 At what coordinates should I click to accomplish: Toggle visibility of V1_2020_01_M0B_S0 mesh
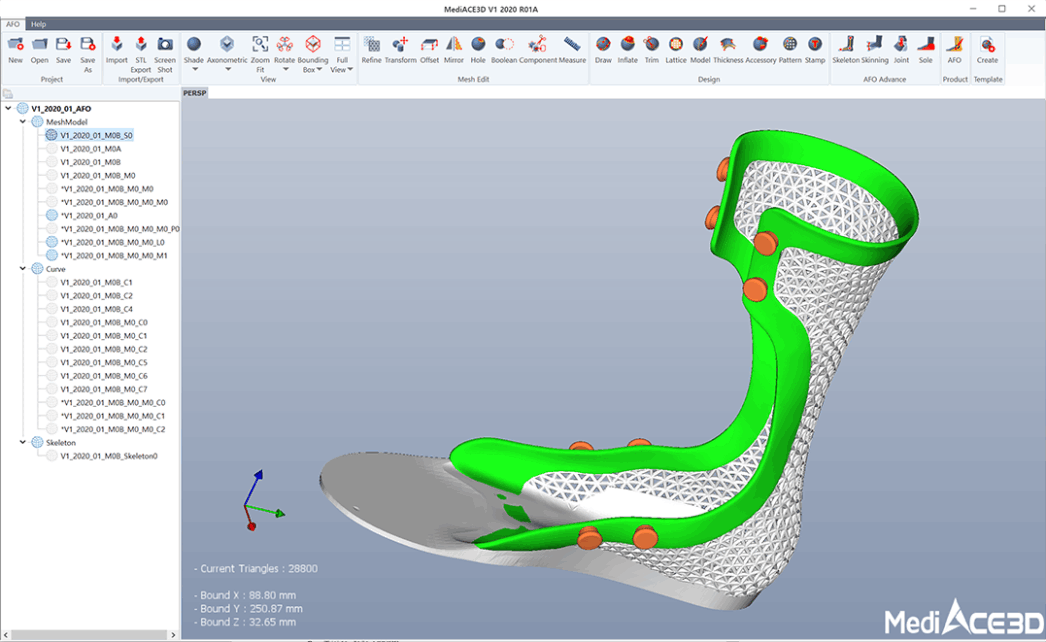click(51, 135)
